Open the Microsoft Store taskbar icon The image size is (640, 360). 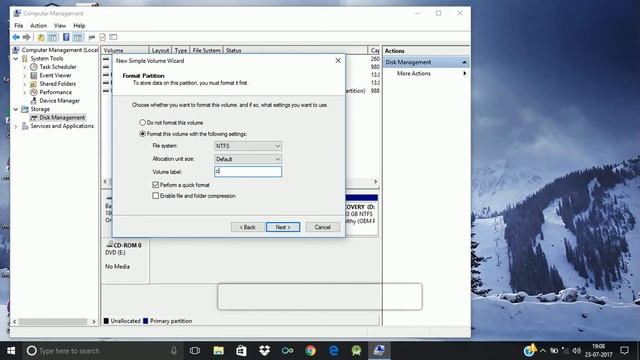point(242,351)
